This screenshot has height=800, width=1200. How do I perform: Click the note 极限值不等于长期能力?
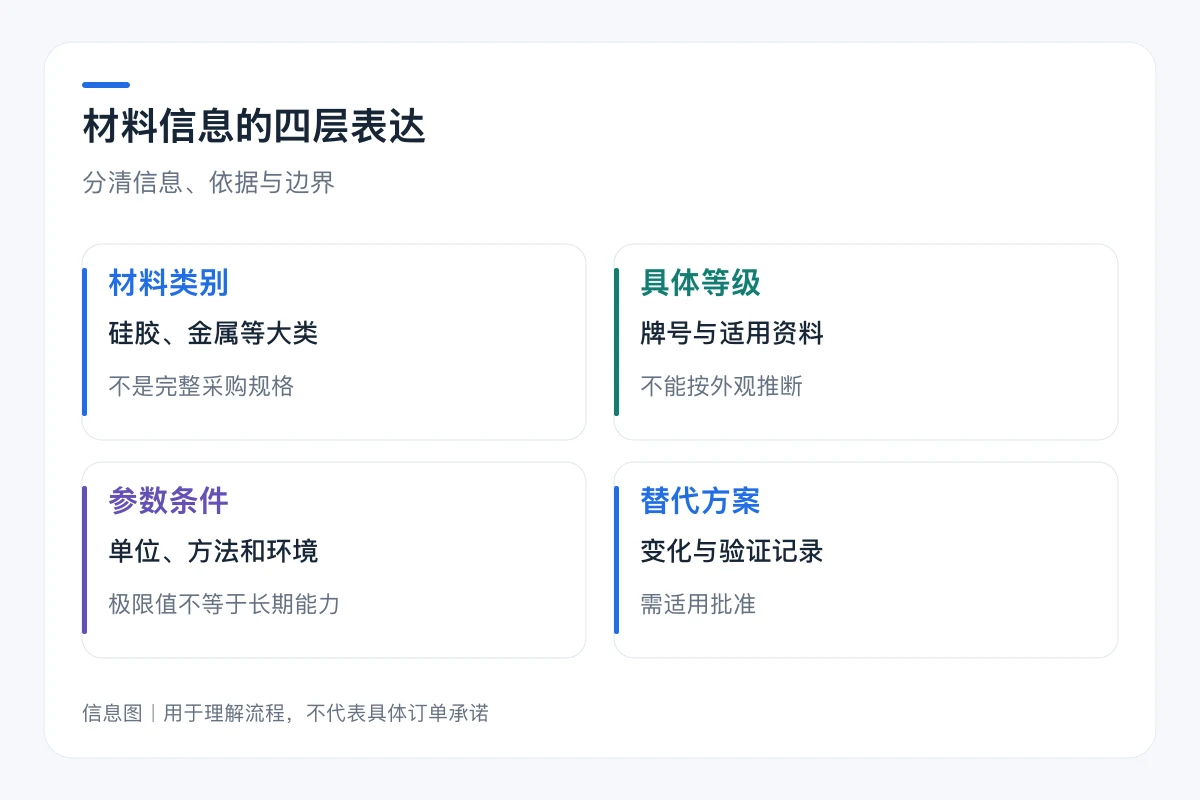click(x=224, y=604)
